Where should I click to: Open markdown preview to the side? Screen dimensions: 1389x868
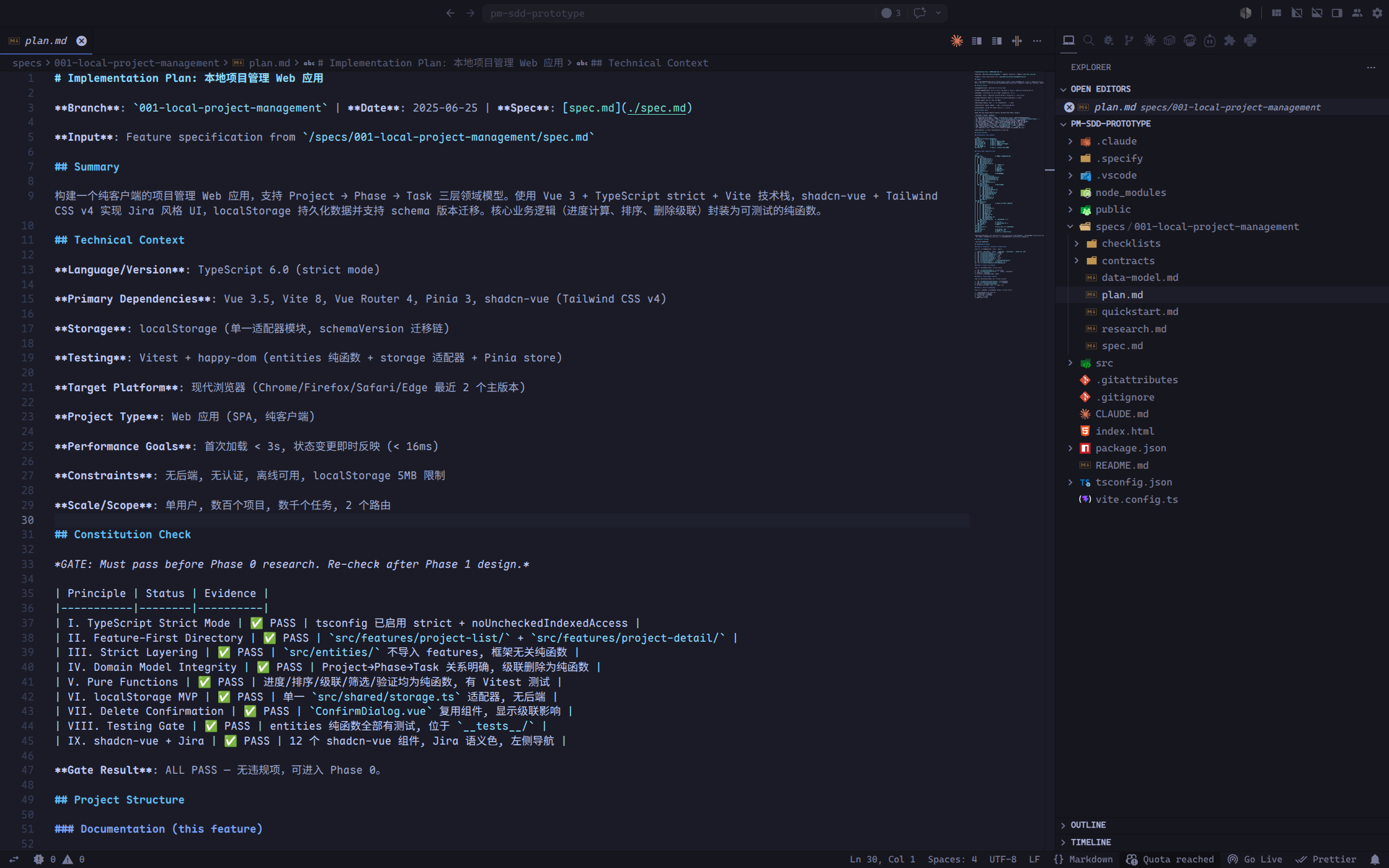point(977,41)
